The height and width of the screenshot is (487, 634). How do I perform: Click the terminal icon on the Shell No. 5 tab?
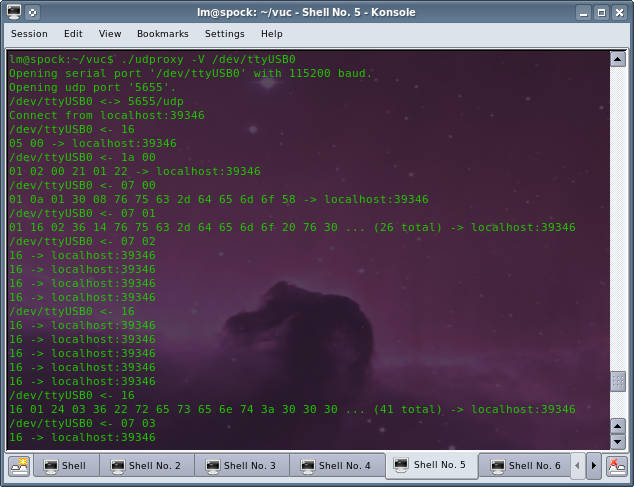point(401,464)
